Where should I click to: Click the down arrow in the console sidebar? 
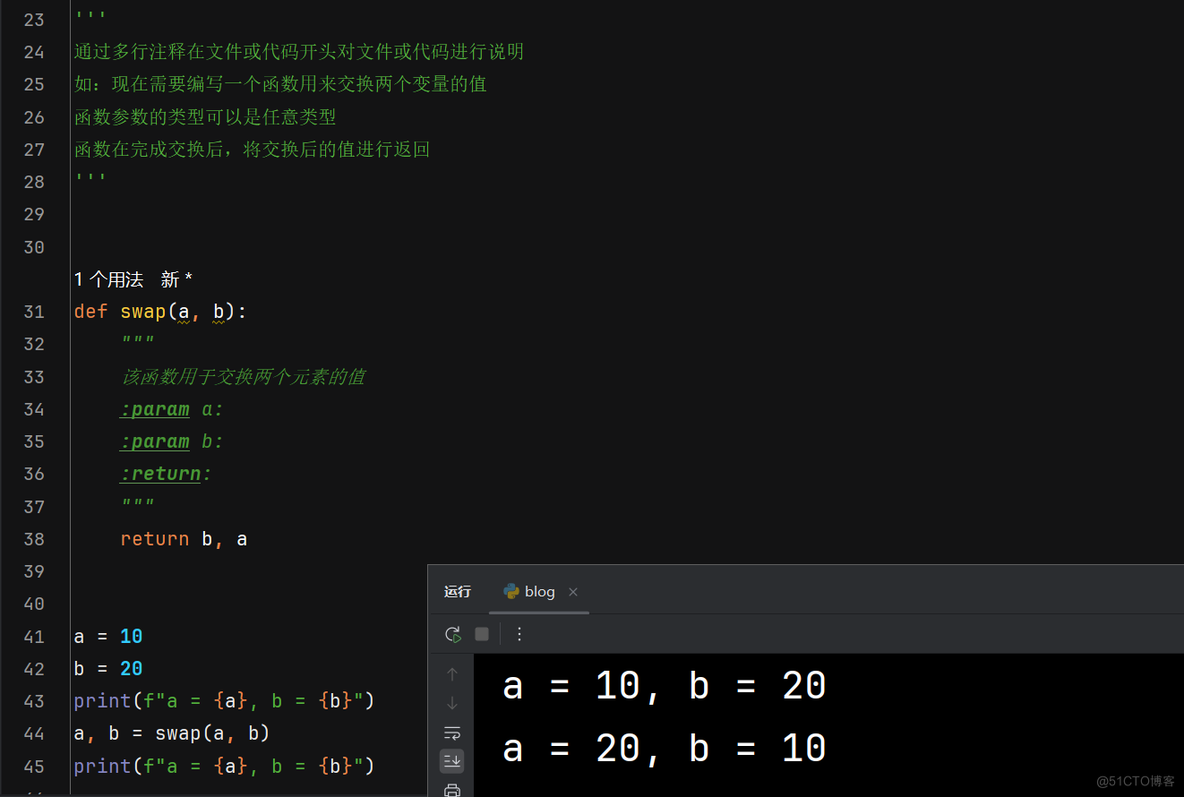pos(452,703)
